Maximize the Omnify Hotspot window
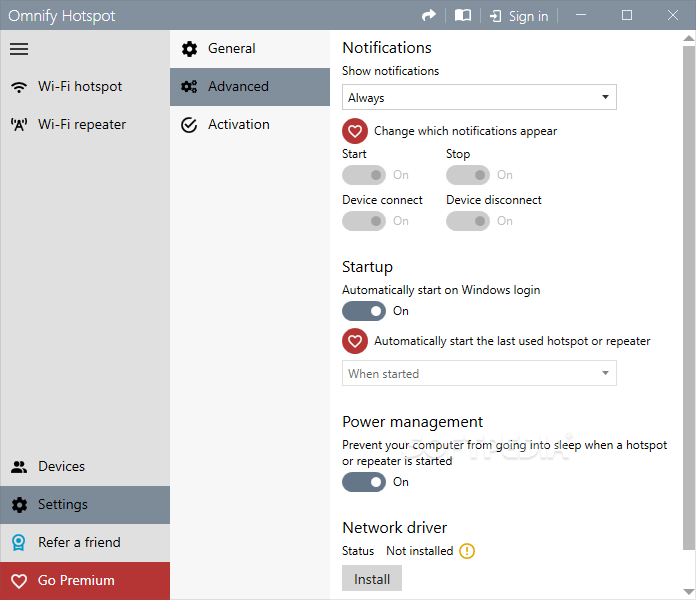The height and width of the screenshot is (600, 696). pyautogui.click(x=627, y=16)
